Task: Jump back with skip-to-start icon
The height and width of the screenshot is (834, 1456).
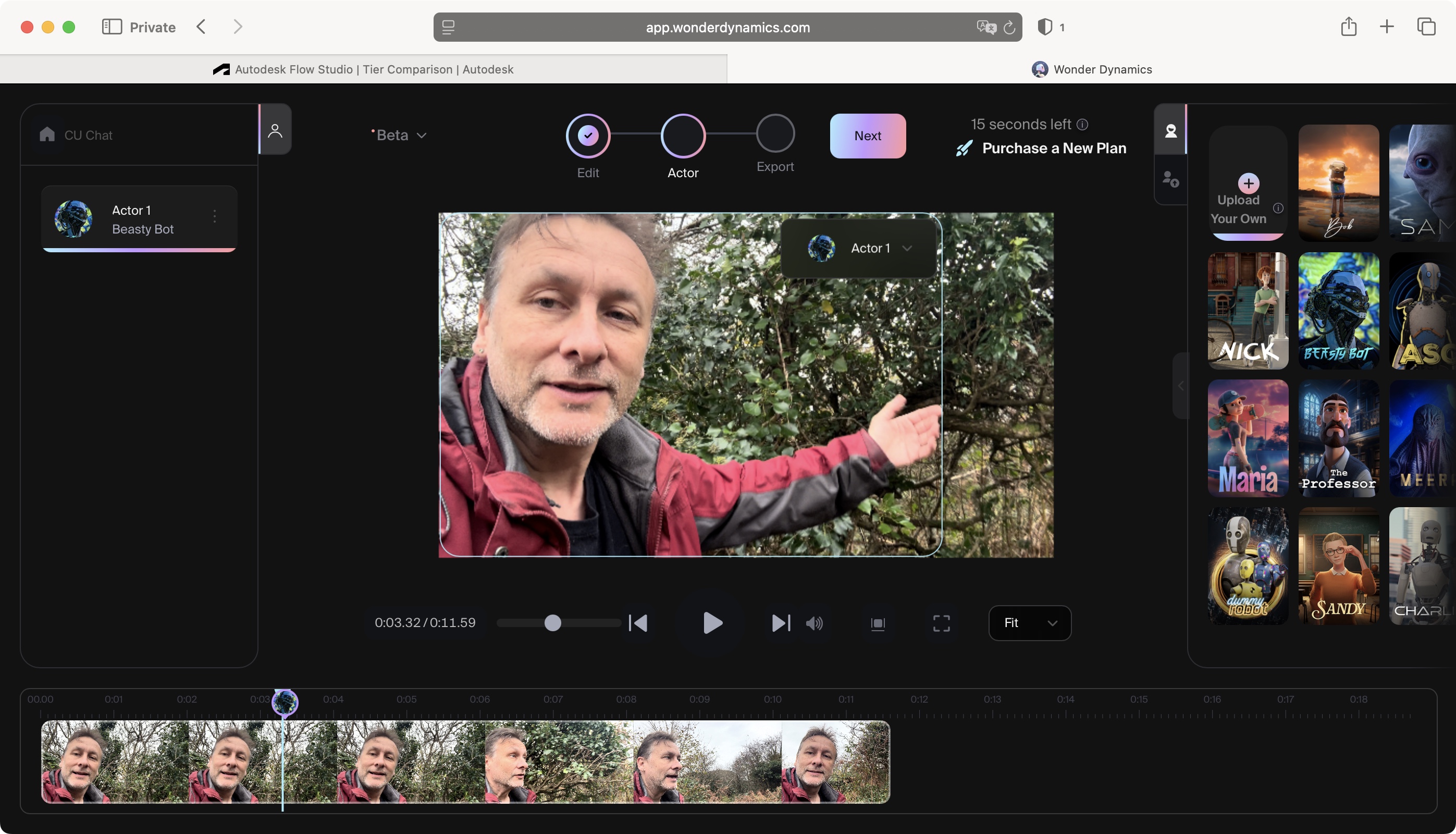Action: 638,623
